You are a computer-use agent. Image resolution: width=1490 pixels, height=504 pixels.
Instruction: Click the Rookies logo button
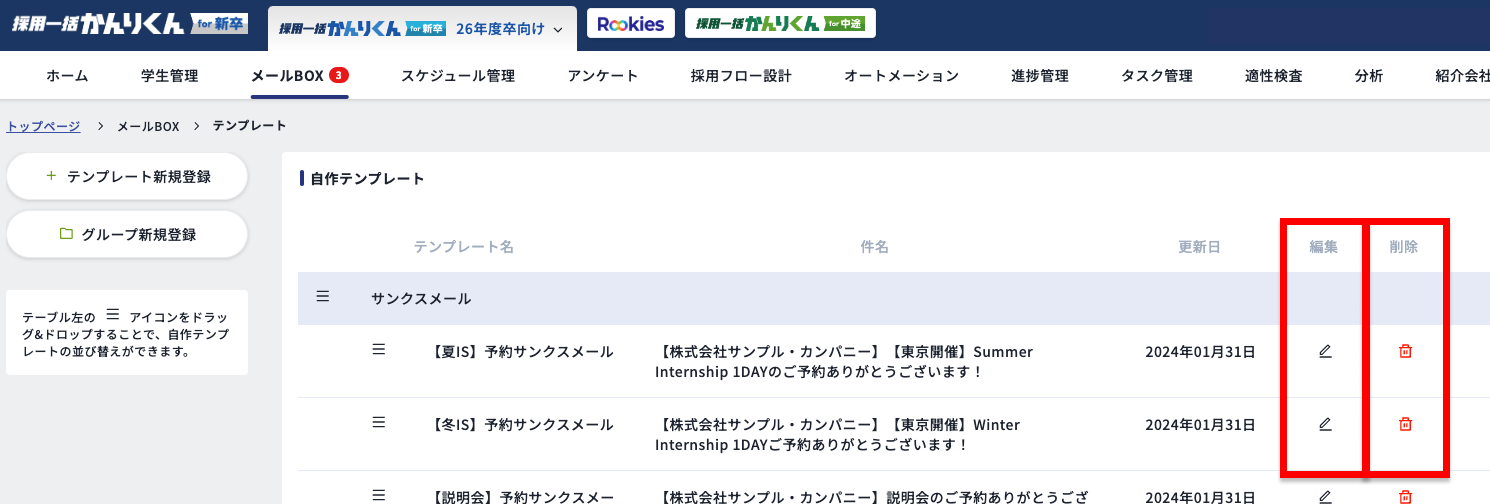(630, 24)
